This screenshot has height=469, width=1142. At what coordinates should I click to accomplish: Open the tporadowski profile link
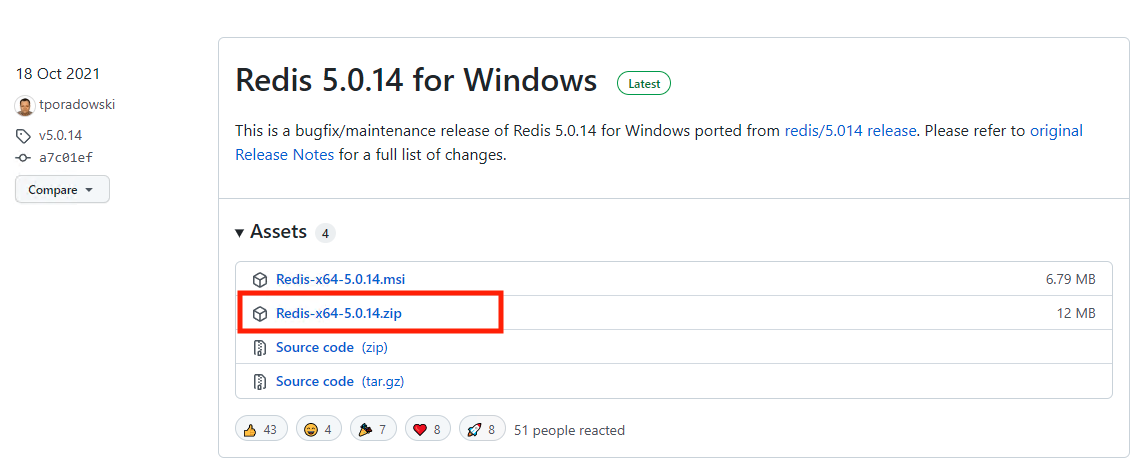(77, 104)
